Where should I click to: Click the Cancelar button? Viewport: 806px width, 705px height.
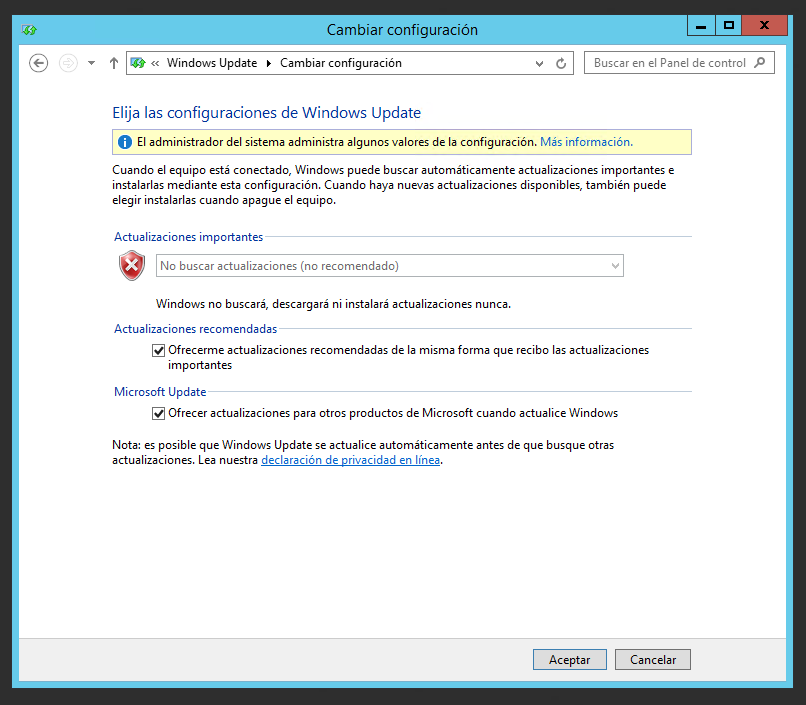pos(653,660)
